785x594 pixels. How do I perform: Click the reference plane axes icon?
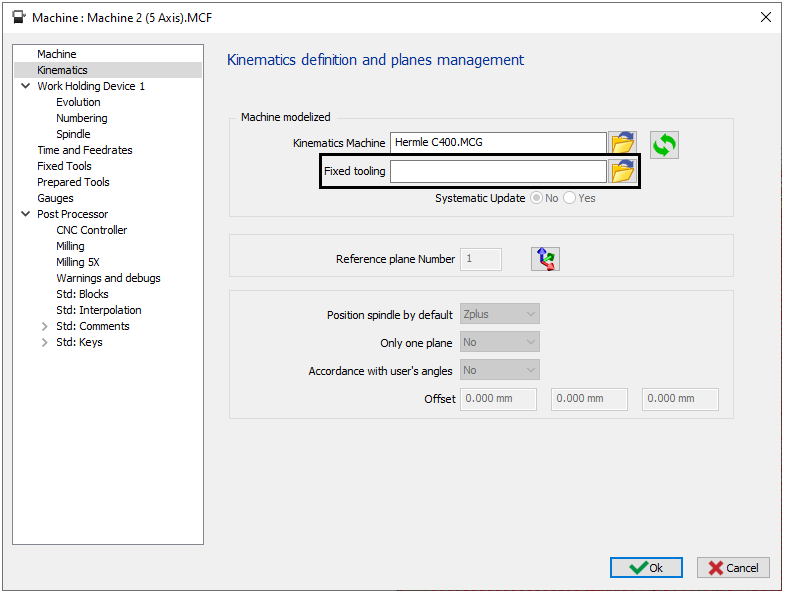(545, 260)
